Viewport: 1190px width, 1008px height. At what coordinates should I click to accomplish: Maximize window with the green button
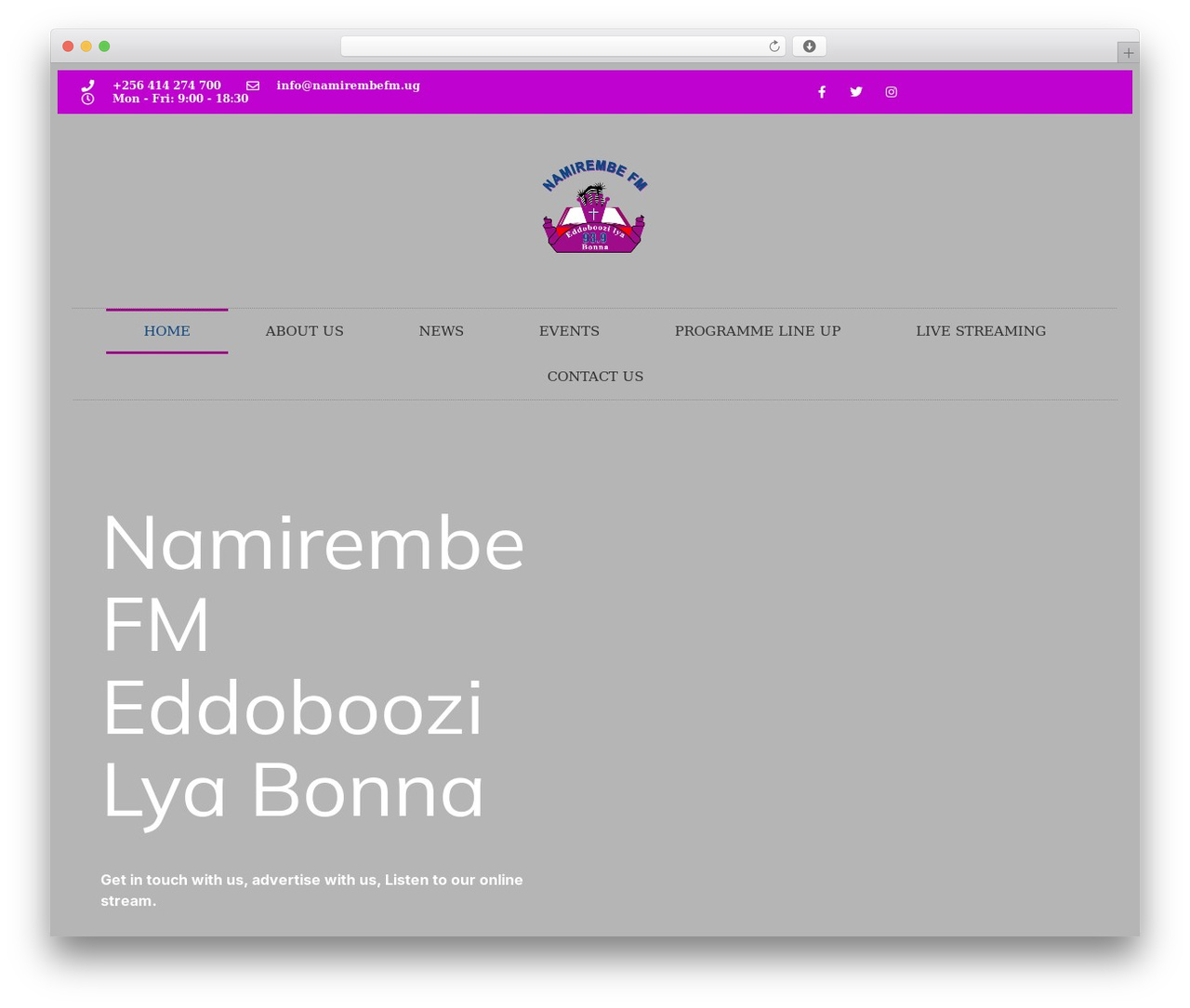[104, 46]
